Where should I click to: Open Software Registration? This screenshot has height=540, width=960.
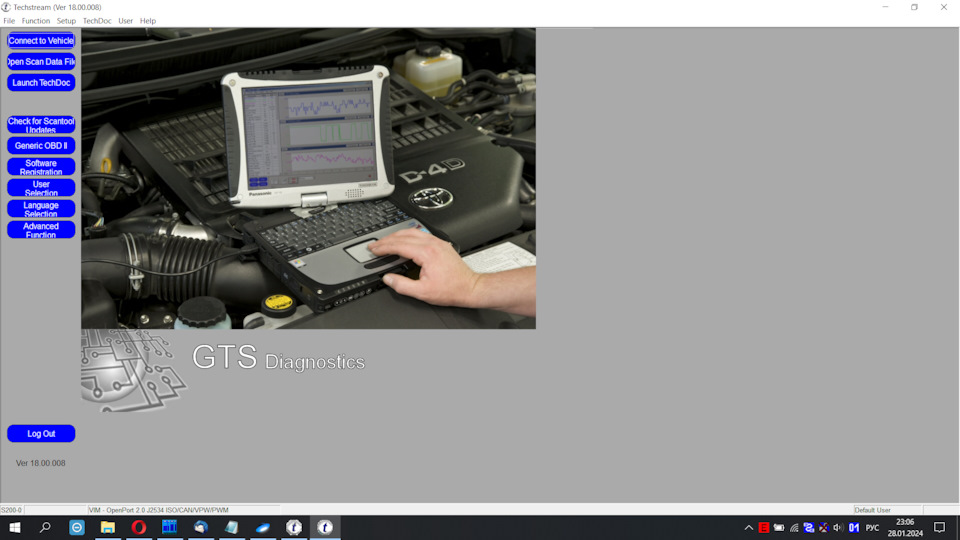41,167
